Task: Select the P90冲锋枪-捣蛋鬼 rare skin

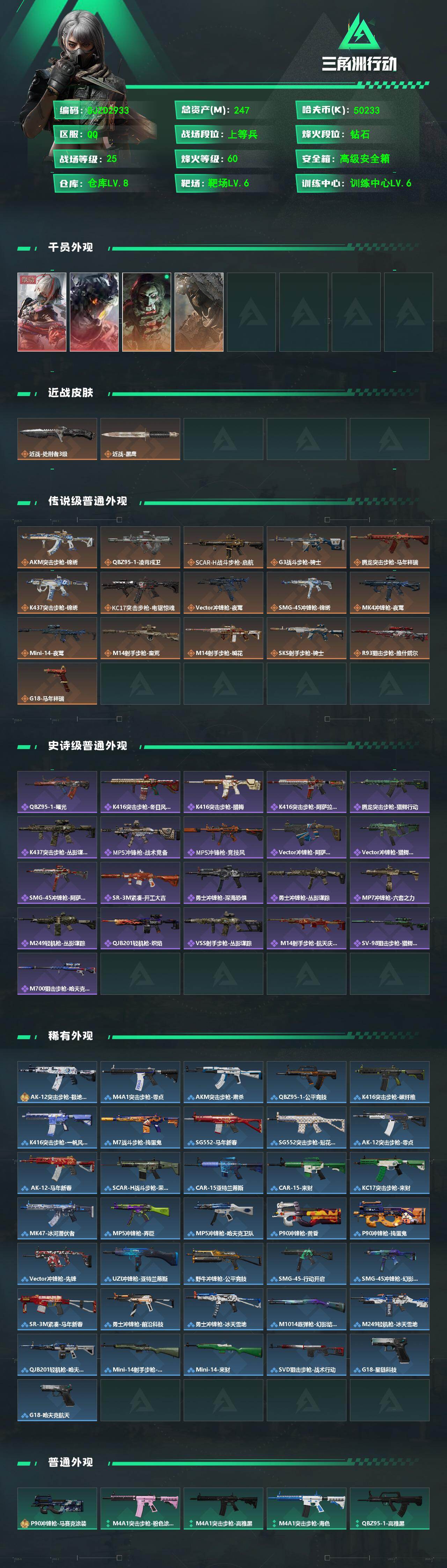Action: coord(390,1218)
